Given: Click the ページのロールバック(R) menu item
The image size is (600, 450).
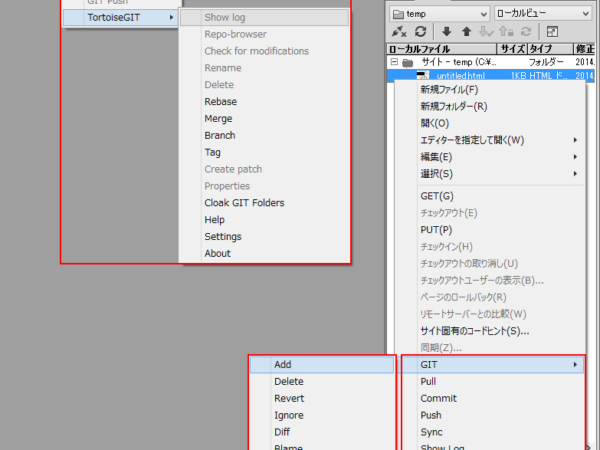Looking at the screenshot, I should click(x=463, y=297).
